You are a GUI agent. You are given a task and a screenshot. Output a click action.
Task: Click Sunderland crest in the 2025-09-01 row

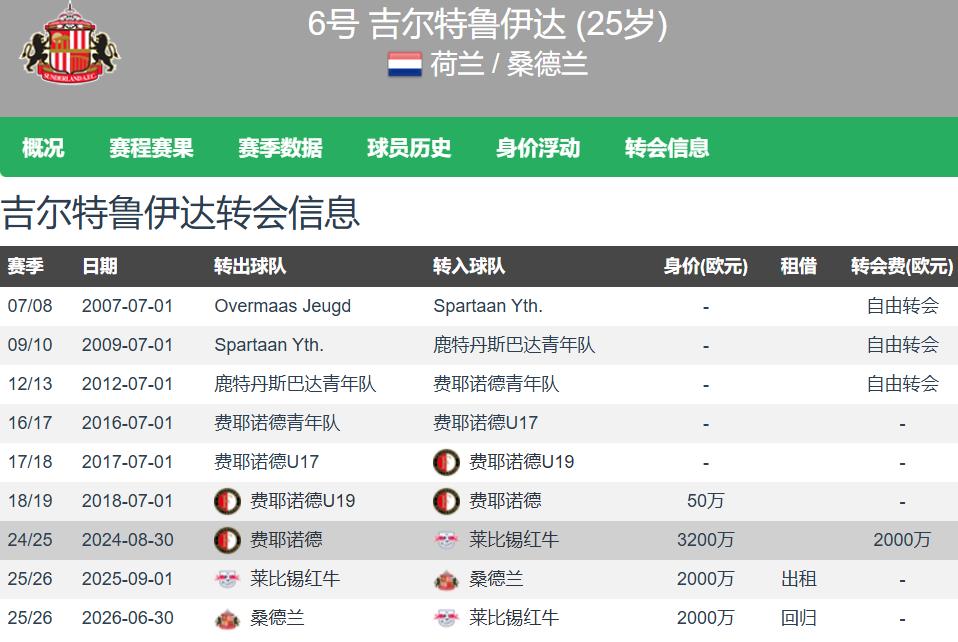coord(446,579)
